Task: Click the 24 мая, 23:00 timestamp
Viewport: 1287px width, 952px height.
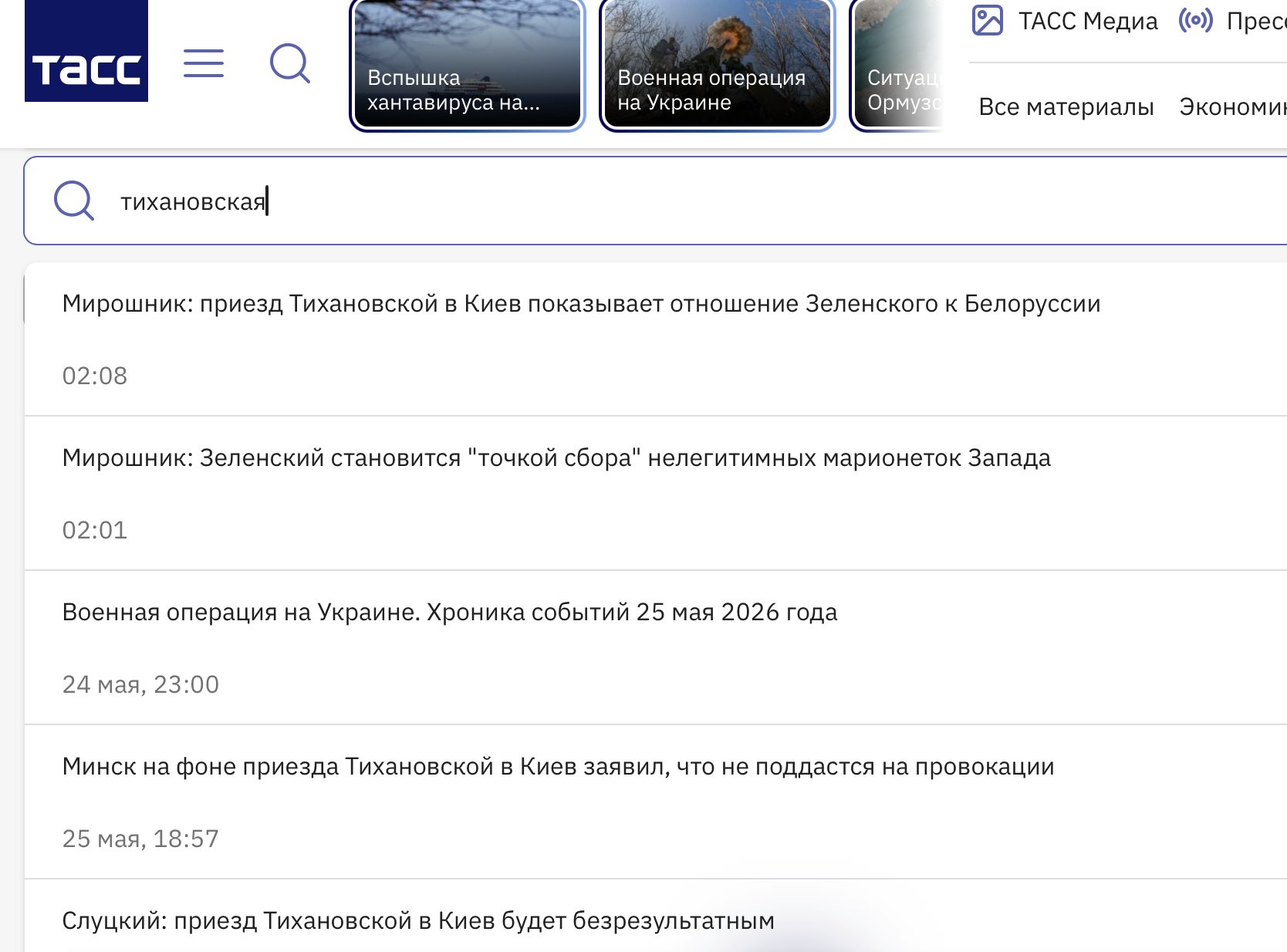Action: (140, 684)
